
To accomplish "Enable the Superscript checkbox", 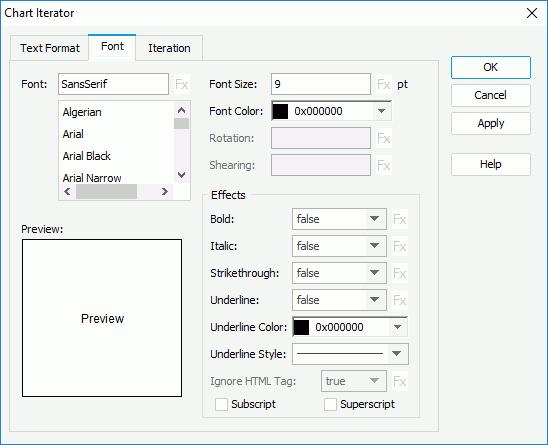I will pos(330,404).
